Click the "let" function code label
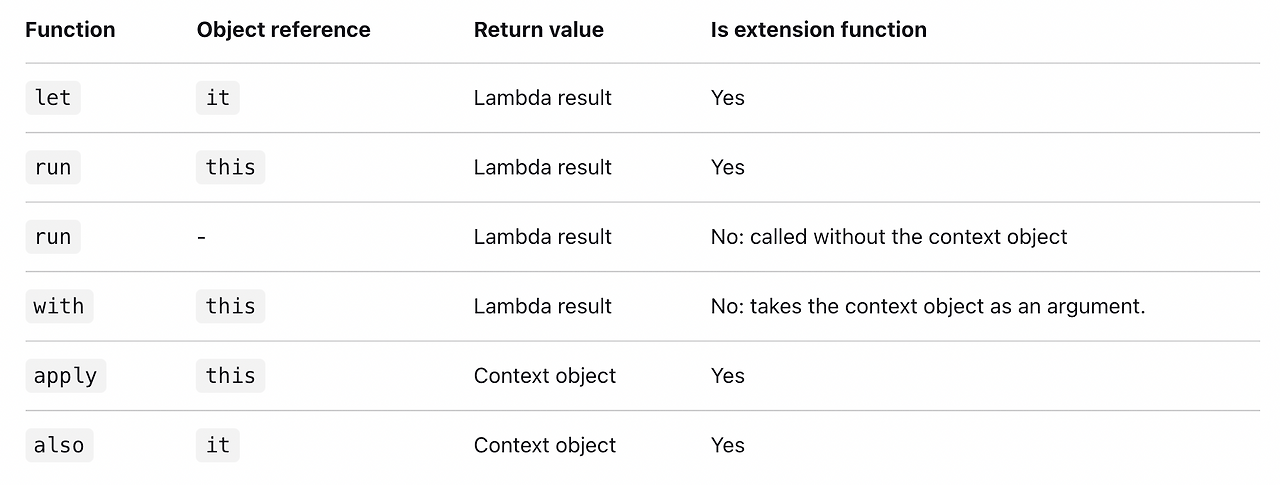The height and width of the screenshot is (485, 1280). point(53,98)
